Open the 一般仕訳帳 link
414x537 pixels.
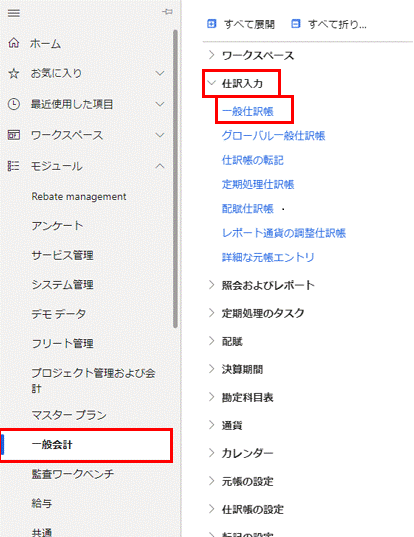click(248, 111)
